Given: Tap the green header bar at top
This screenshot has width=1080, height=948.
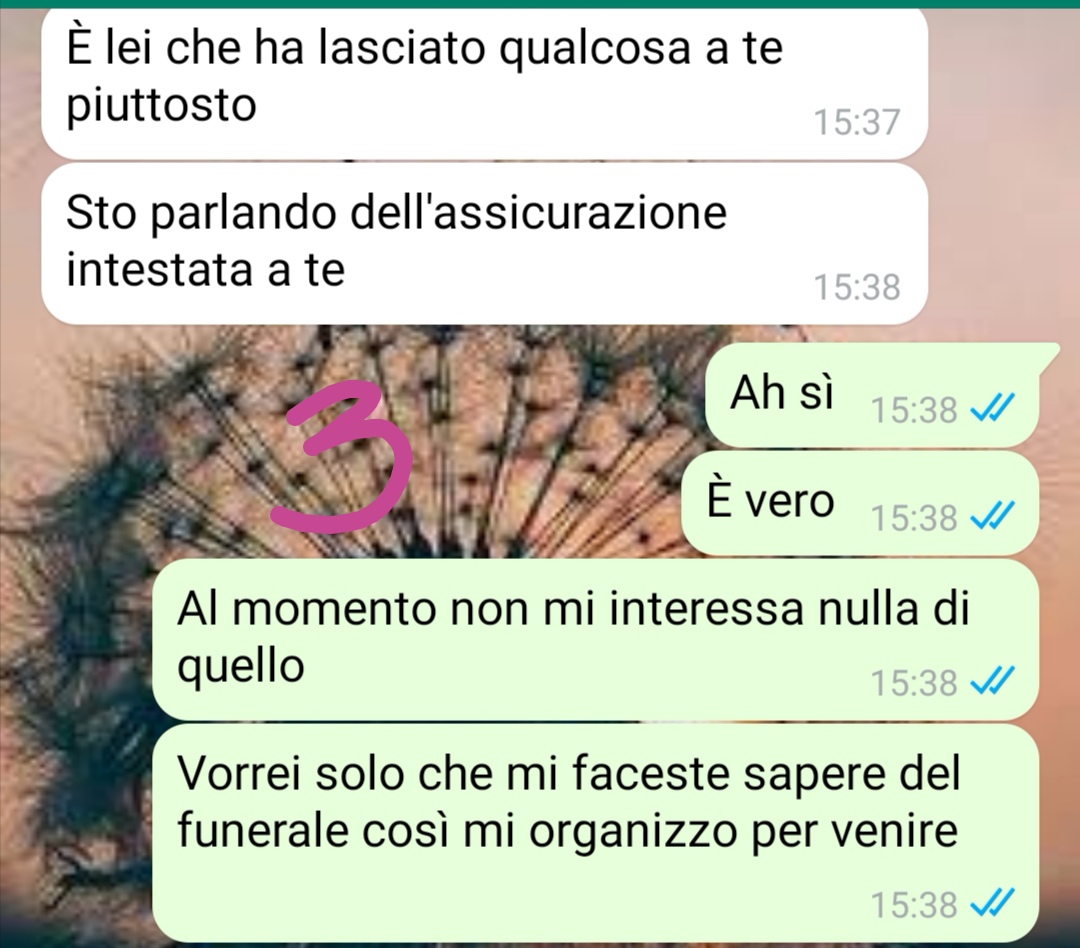Looking at the screenshot, I should pyautogui.click(x=540, y=3).
